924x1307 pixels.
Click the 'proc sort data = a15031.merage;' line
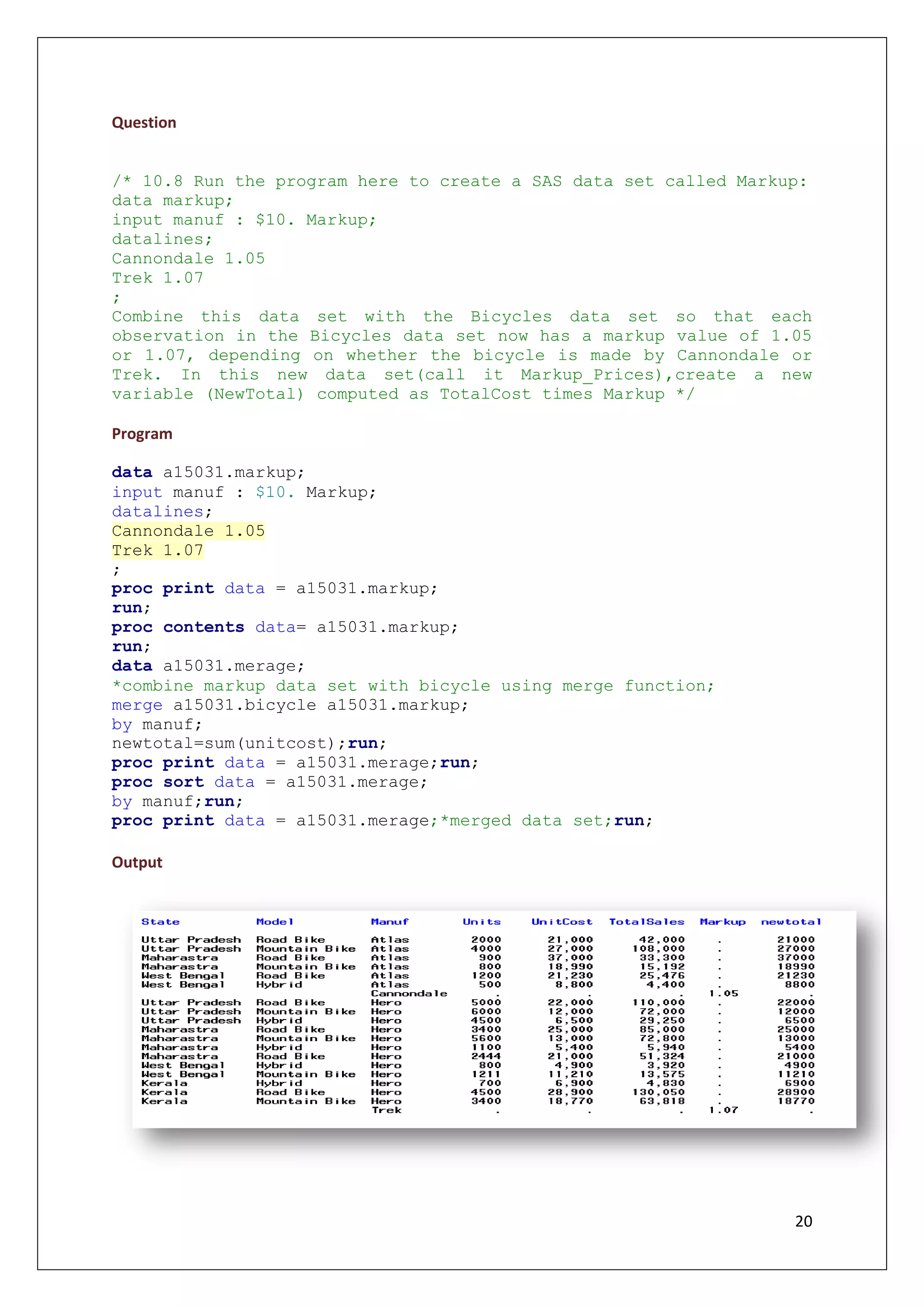[x=269, y=783]
